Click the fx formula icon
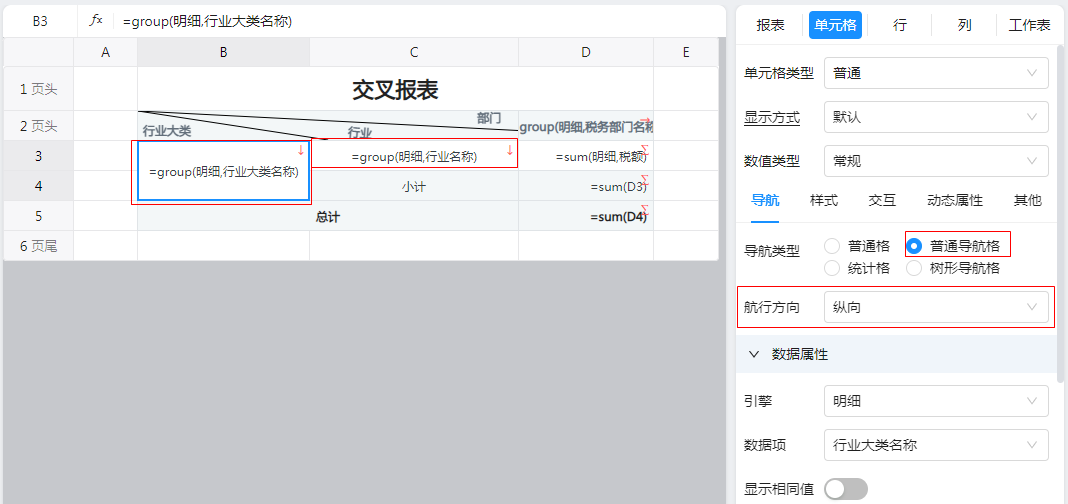 (x=96, y=21)
